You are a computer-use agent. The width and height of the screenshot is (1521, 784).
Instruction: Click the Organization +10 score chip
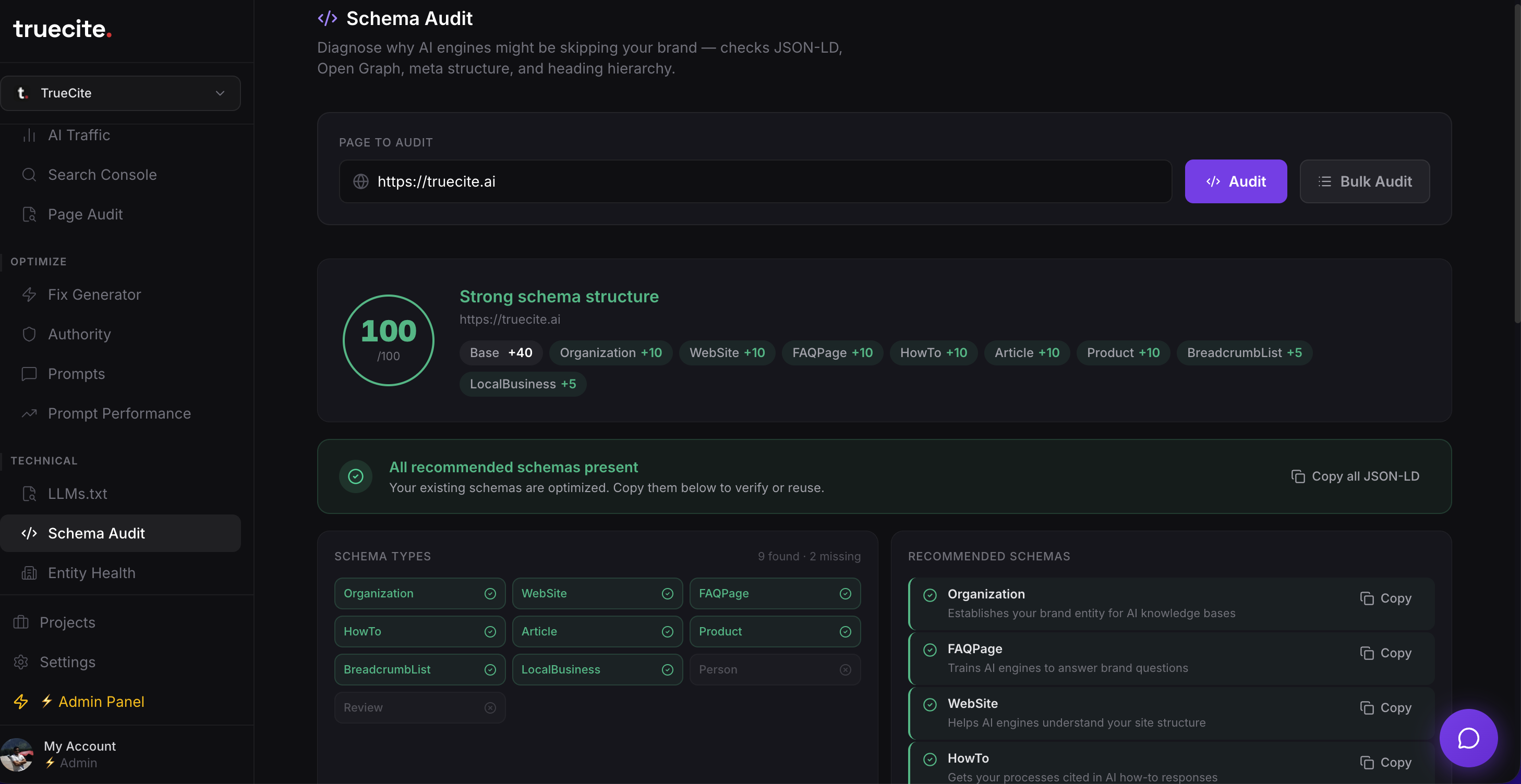coord(610,353)
